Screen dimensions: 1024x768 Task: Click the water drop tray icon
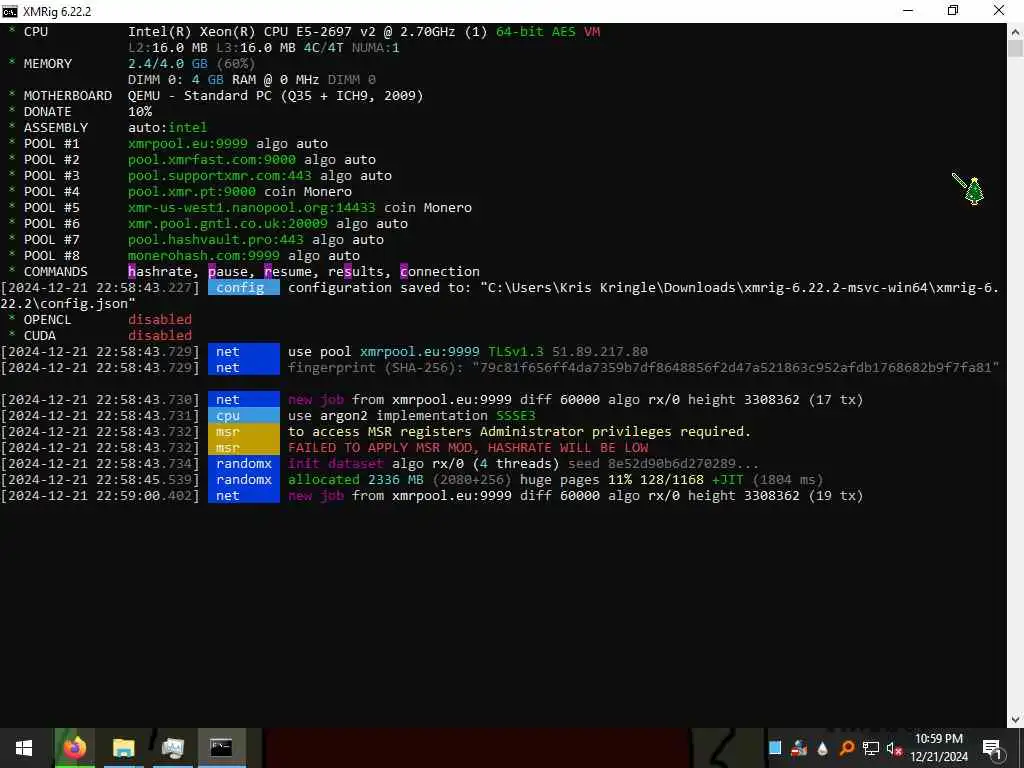[823, 748]
